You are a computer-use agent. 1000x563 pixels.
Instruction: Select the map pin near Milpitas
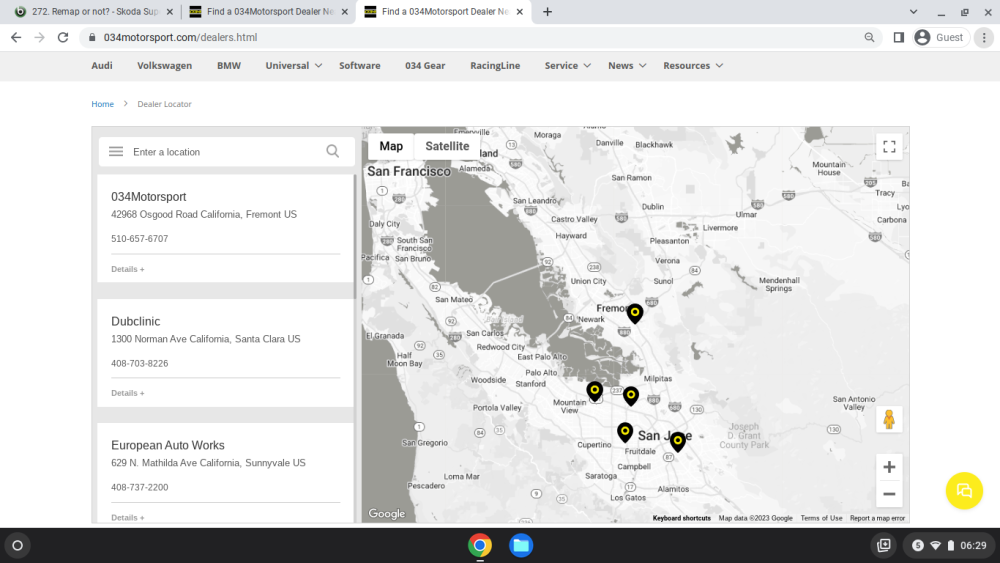click(x=631, y=396)
